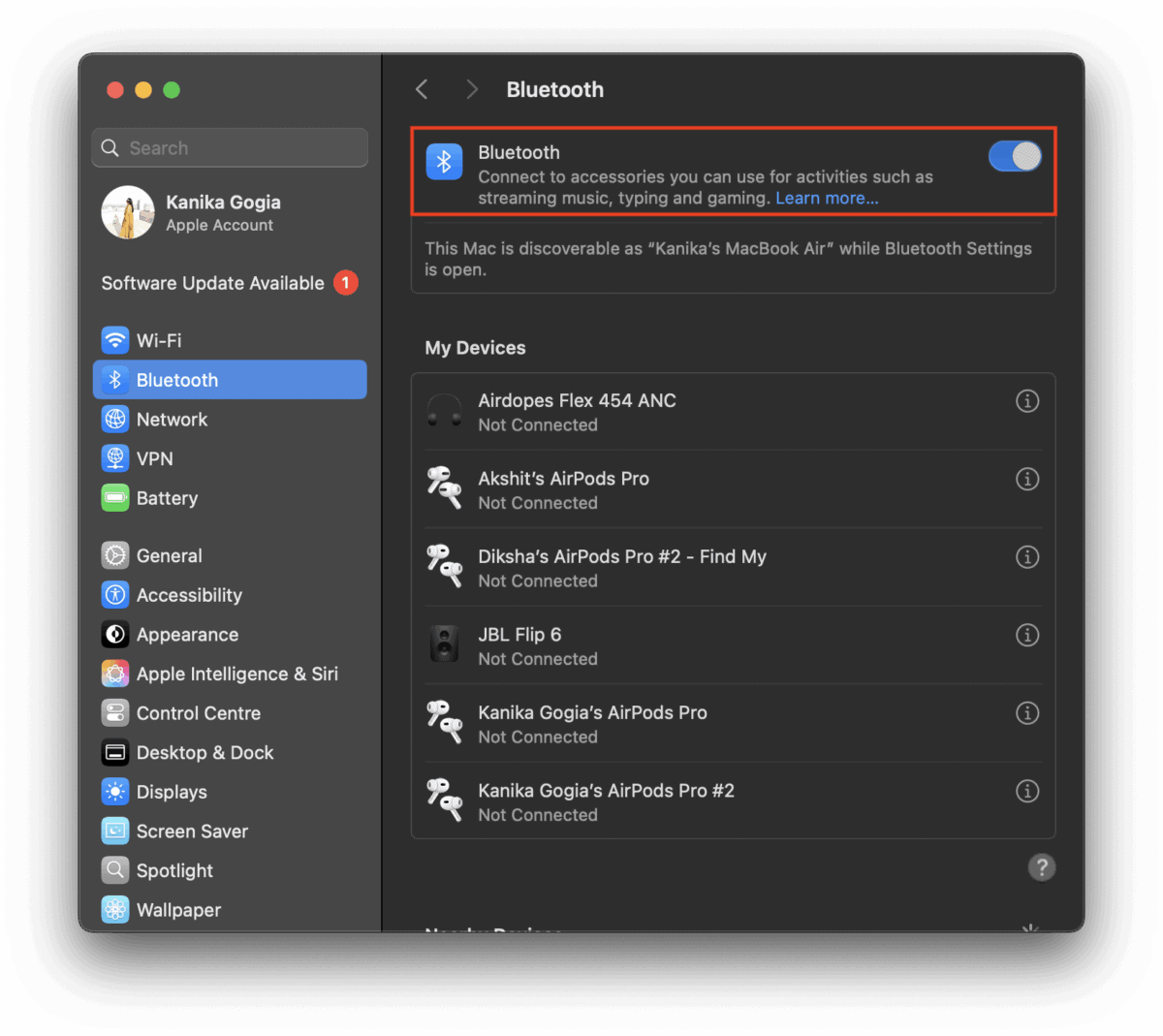1163x1036 pixels.
Task: Click the forward navigation chevron
Action: [471, 88]
